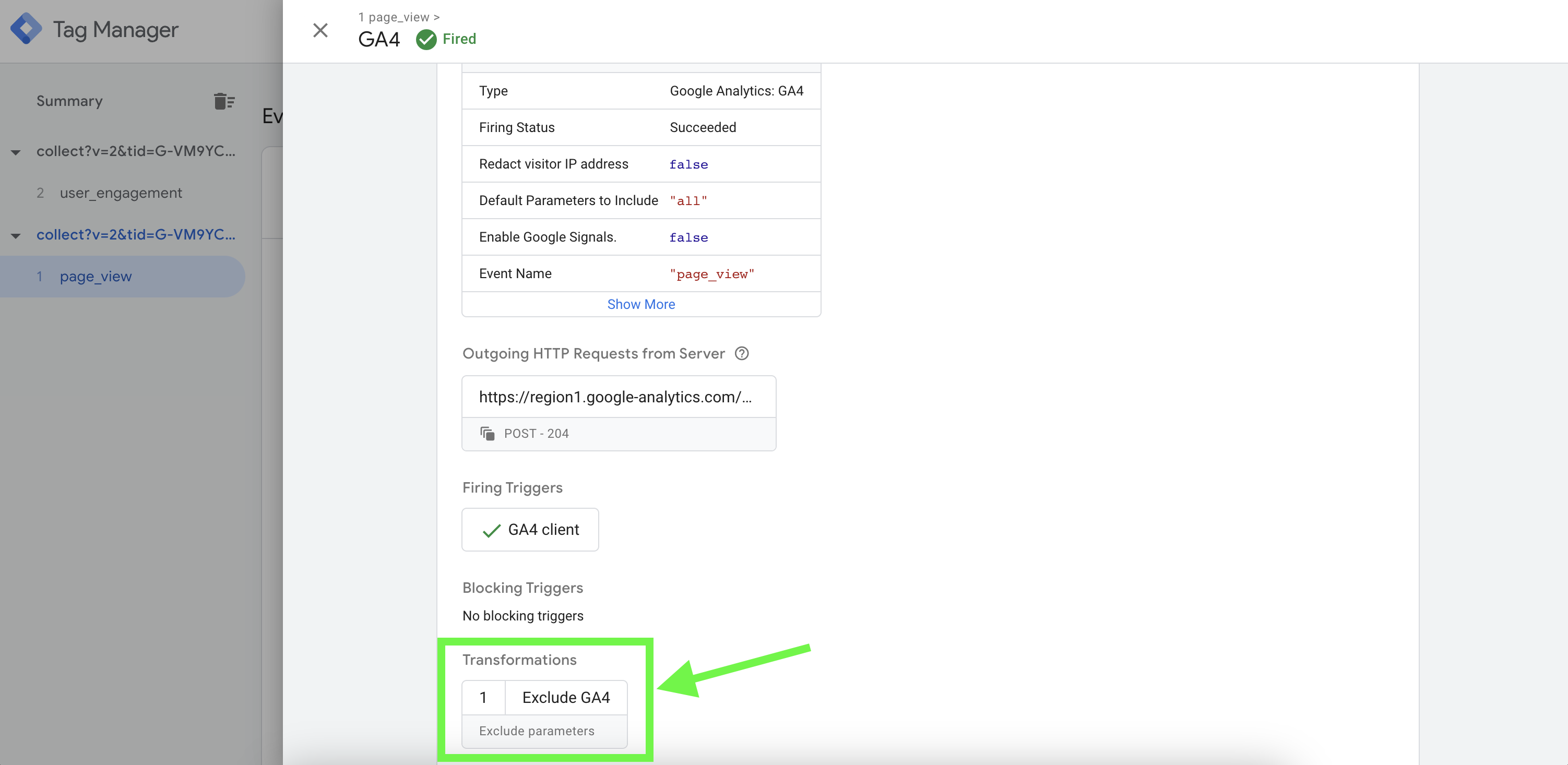This screenshot has width=1568, height=765.
Task: Click the copy icon next to POST - 204
Action: 487,433
